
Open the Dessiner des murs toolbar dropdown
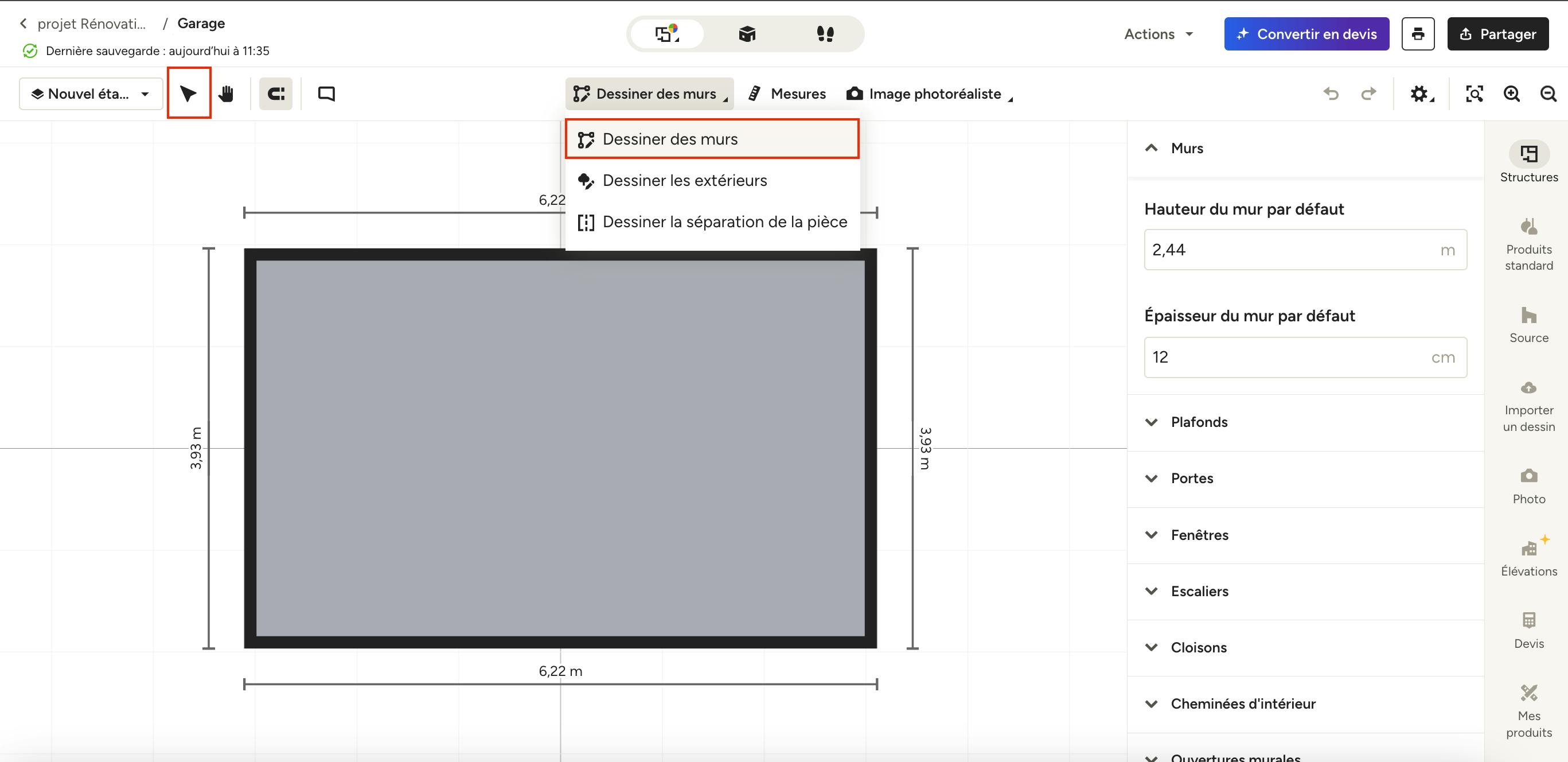(649, 94)
